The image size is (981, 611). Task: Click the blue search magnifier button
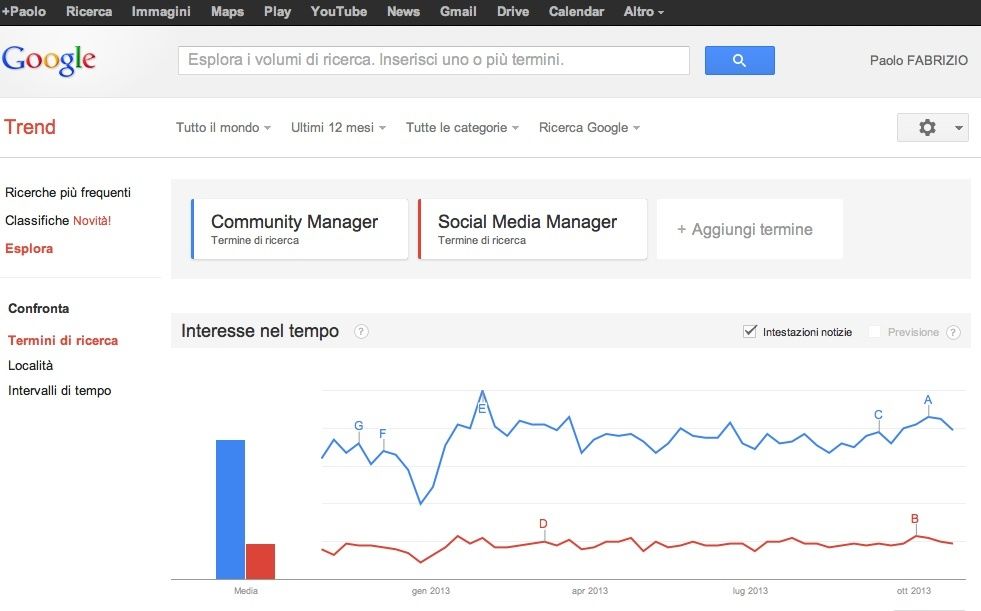[x=739, y=61]
